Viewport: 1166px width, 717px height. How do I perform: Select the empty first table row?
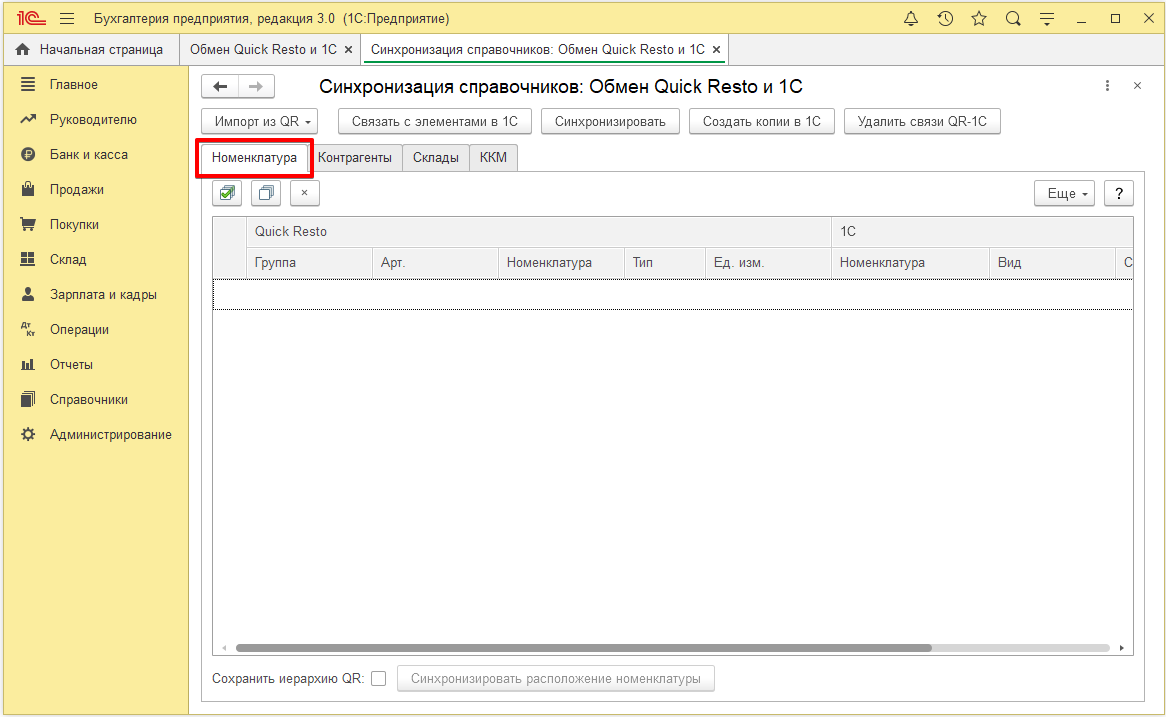coord(673,295)
